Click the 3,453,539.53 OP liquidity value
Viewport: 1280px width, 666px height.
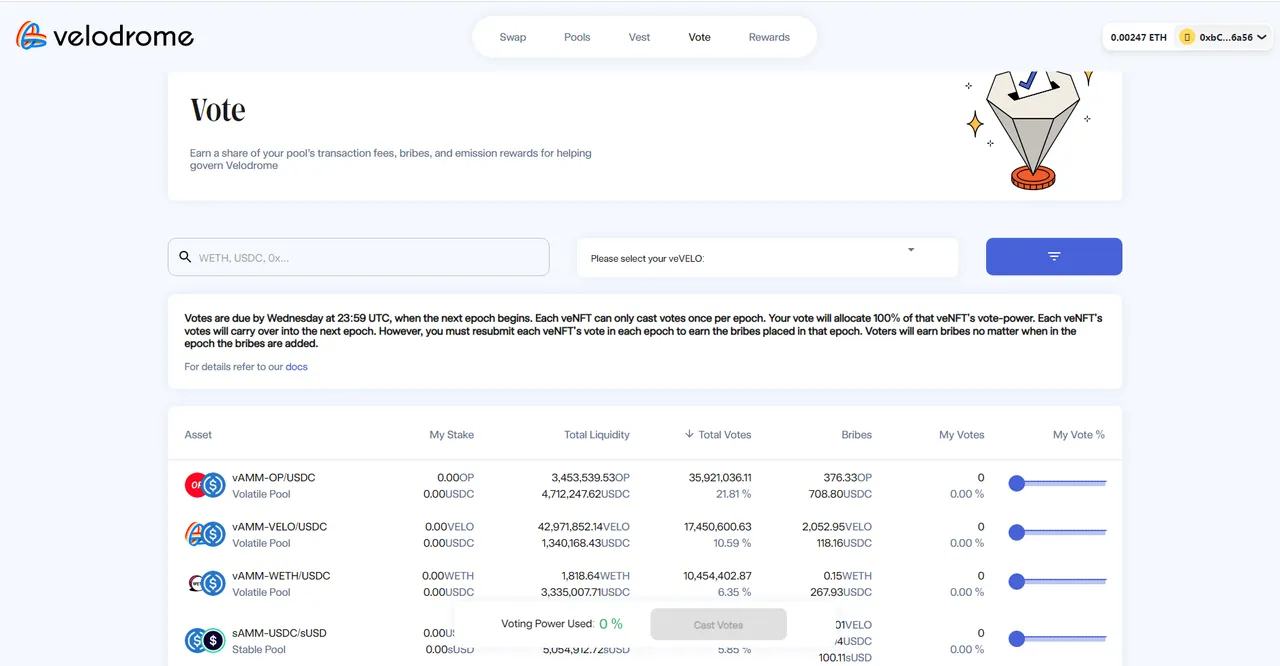[591, 478]
